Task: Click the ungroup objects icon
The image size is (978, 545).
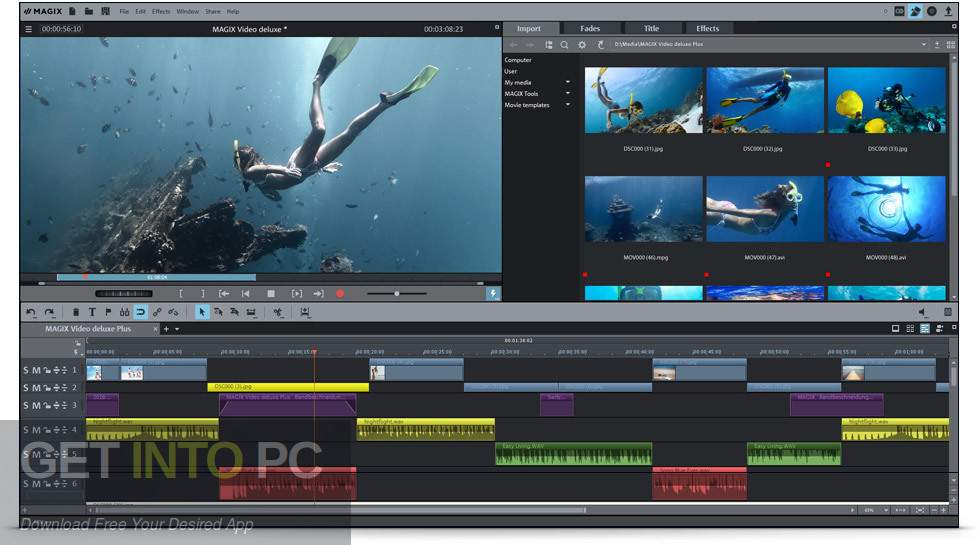Action: point(173,312)
